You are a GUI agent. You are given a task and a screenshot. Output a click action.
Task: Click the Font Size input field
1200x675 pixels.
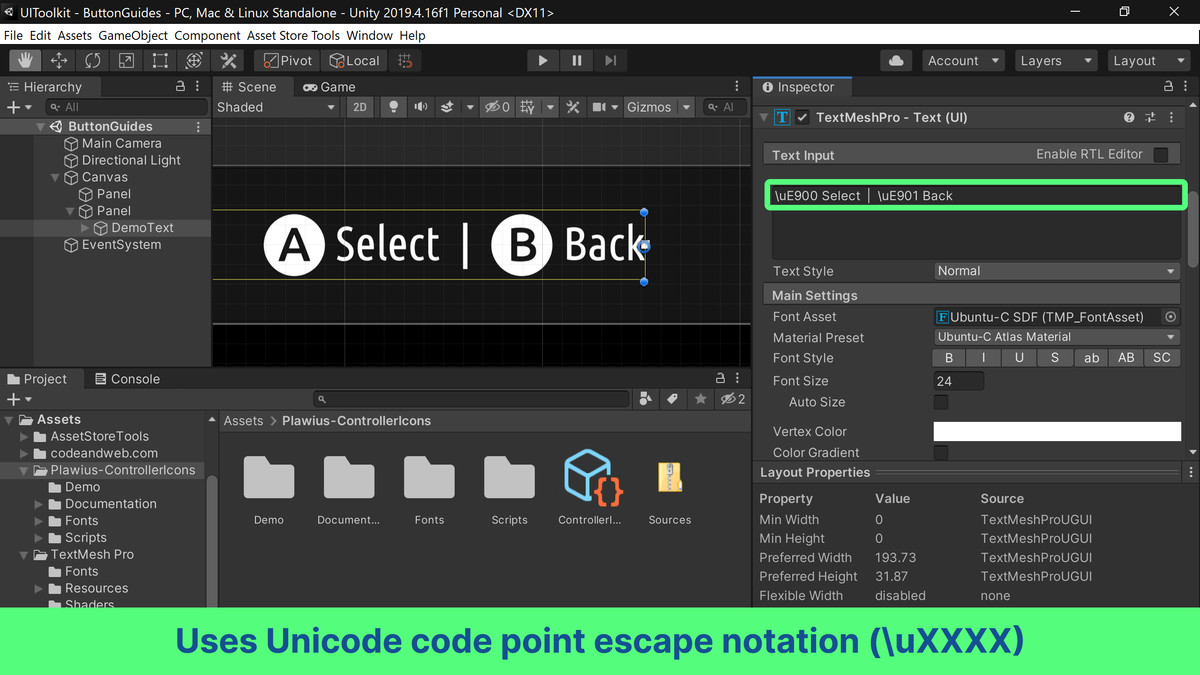958,381
